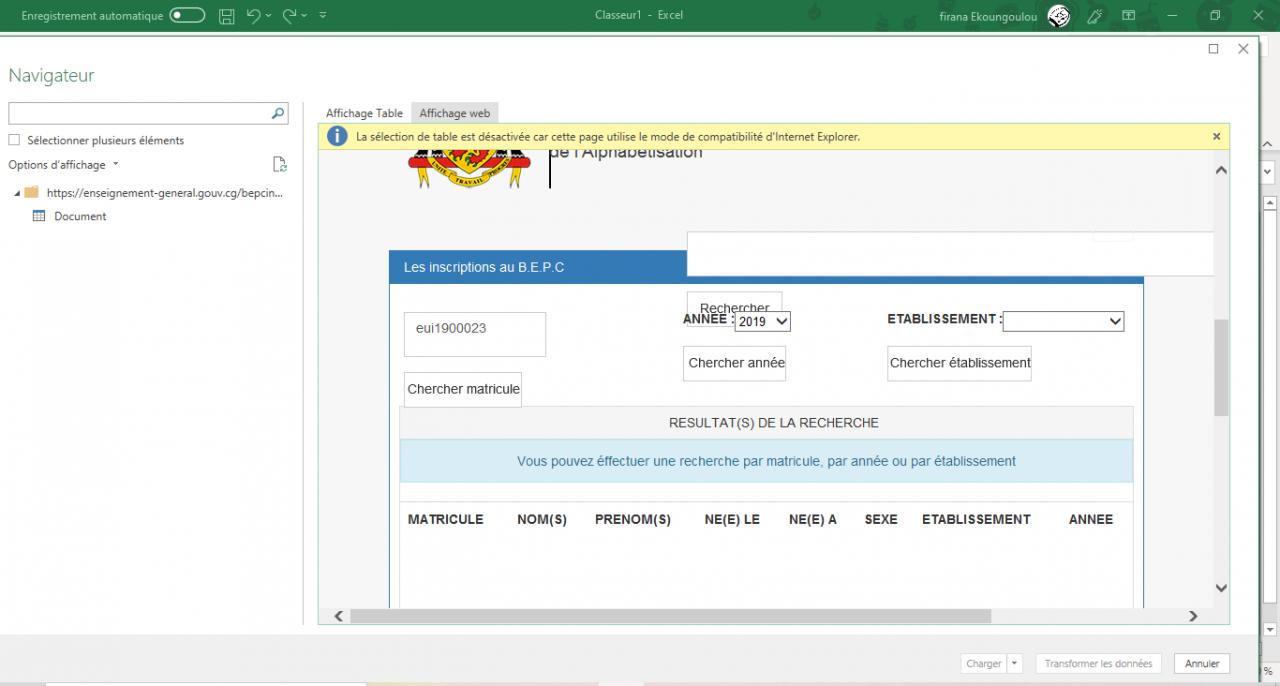1280x686 pixels.
Task: Click horizontal scrollbar left arrow
Action: [x=338, y=616]
